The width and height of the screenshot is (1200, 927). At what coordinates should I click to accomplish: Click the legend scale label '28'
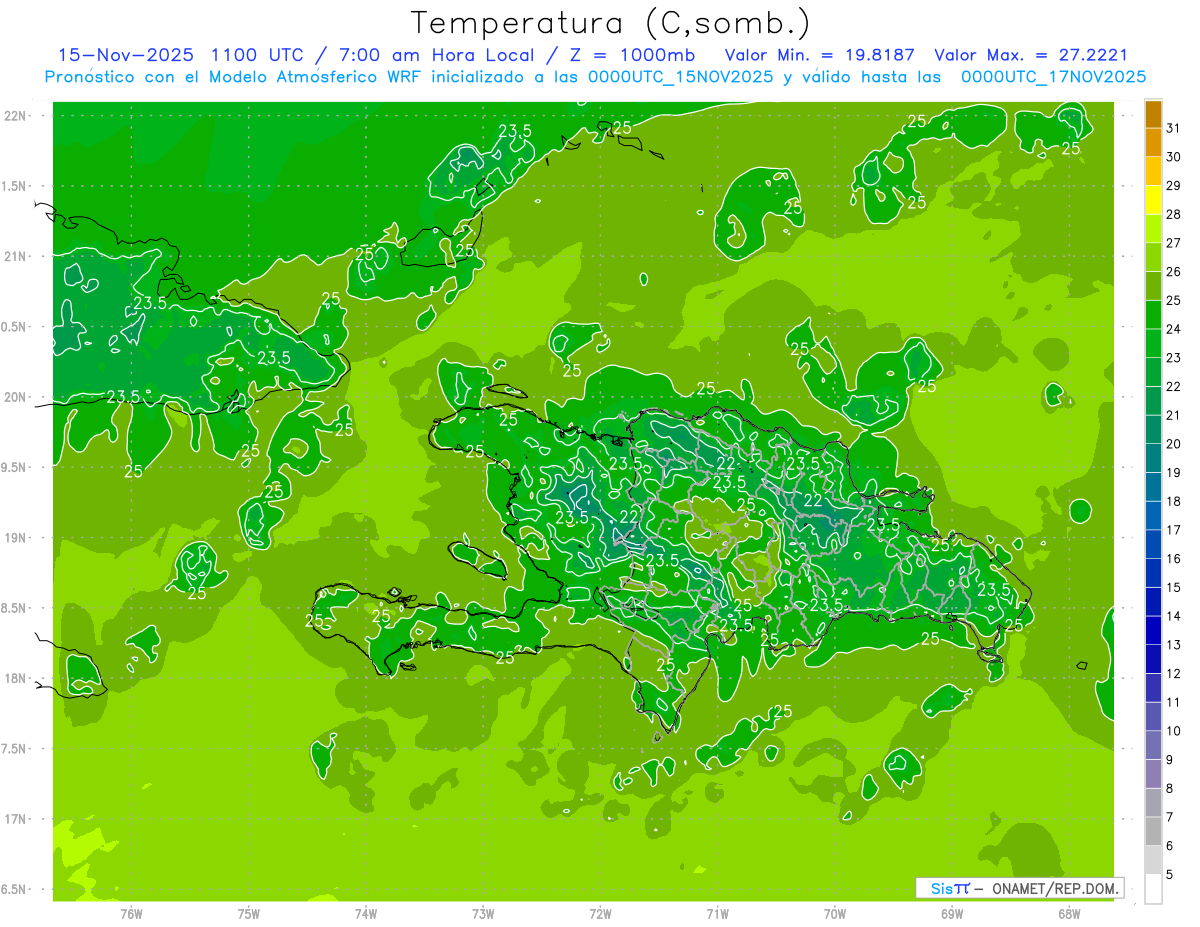pyautogui.click(x=1174, y=215)
